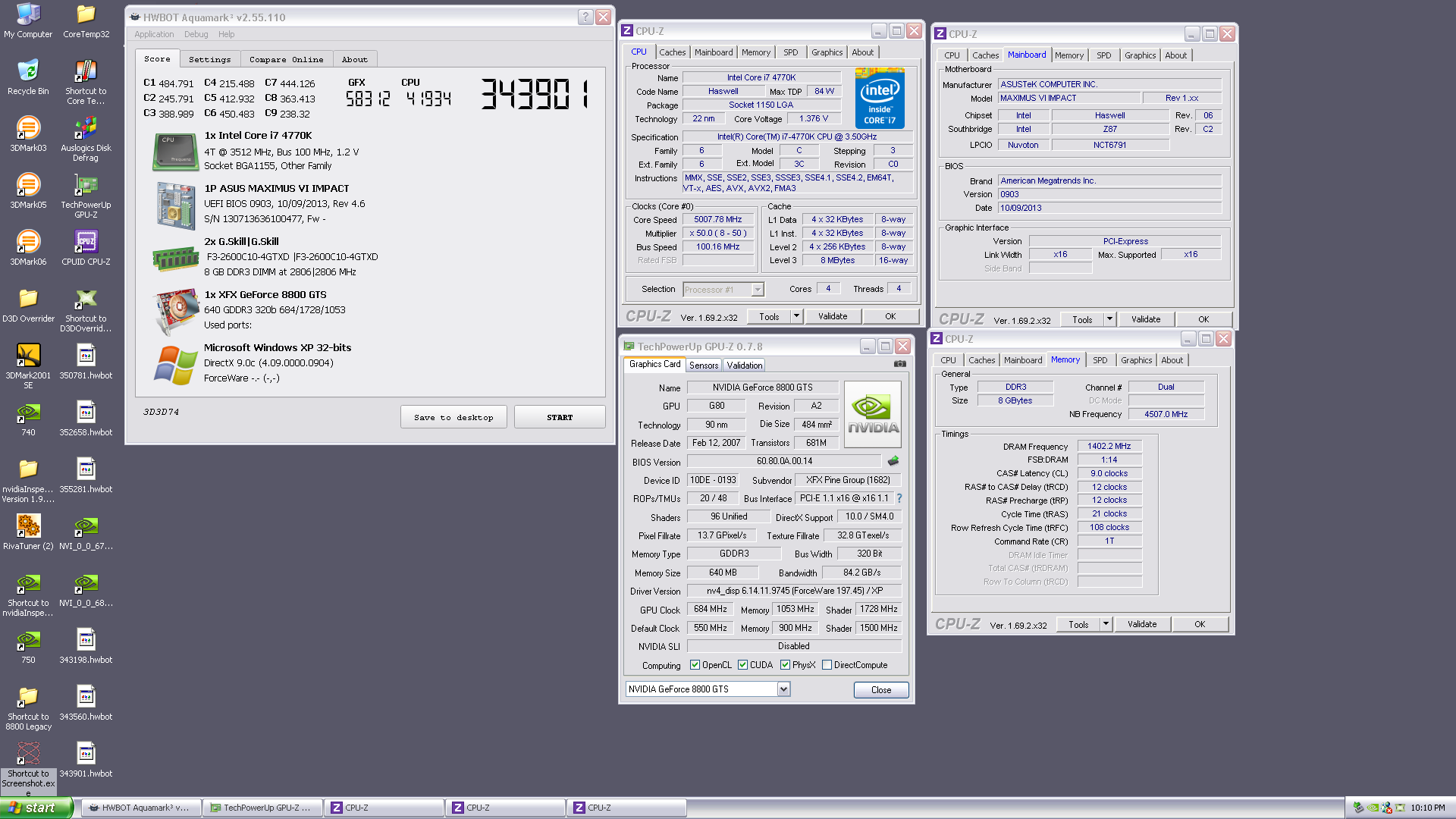Open the GPU selection dropdown in GPU-Z
Screen dimensions: 1456x819
coord(783,689)
